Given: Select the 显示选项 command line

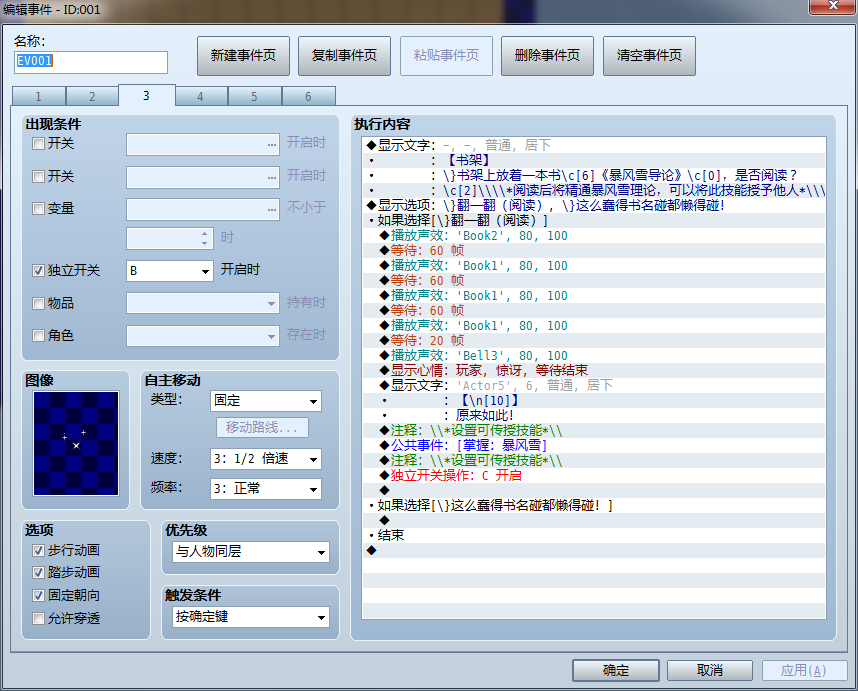Looking at the screenshot, I should click(x=594, y=206).
